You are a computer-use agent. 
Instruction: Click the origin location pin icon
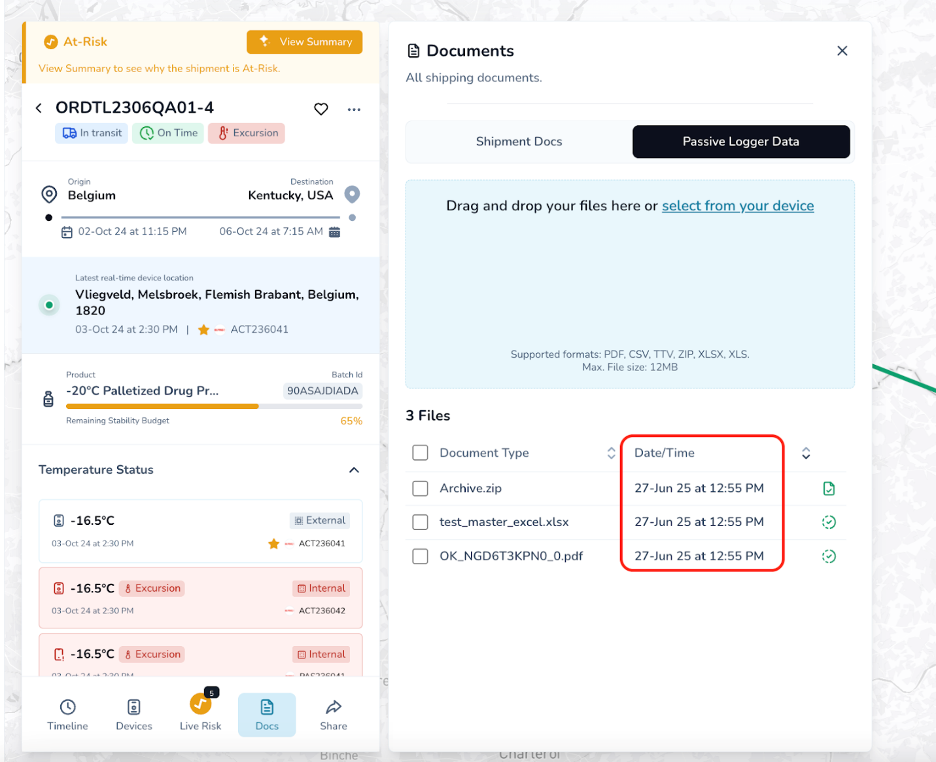49,195
